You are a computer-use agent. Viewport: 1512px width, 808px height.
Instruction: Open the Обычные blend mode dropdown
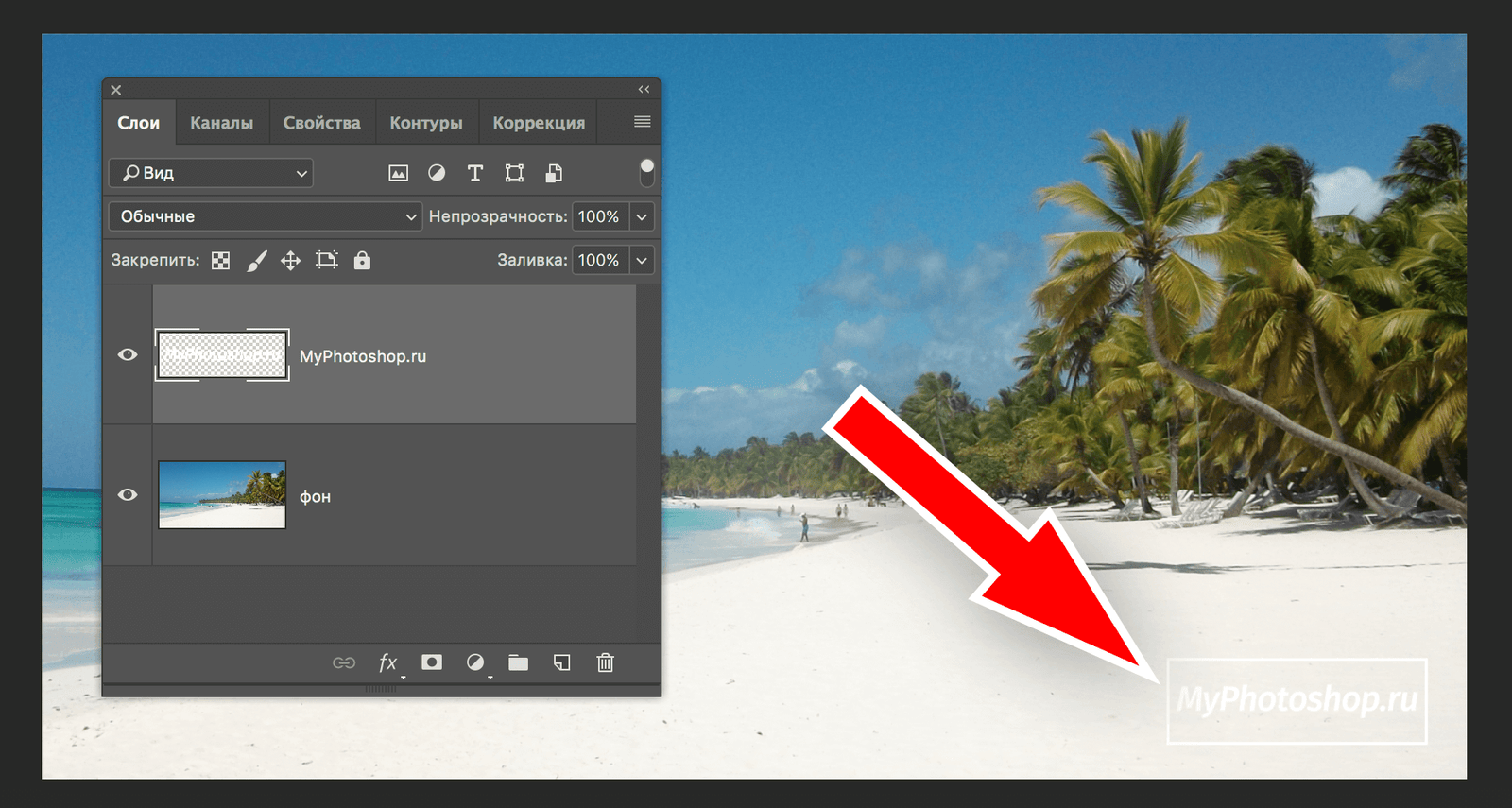[266, 216]
